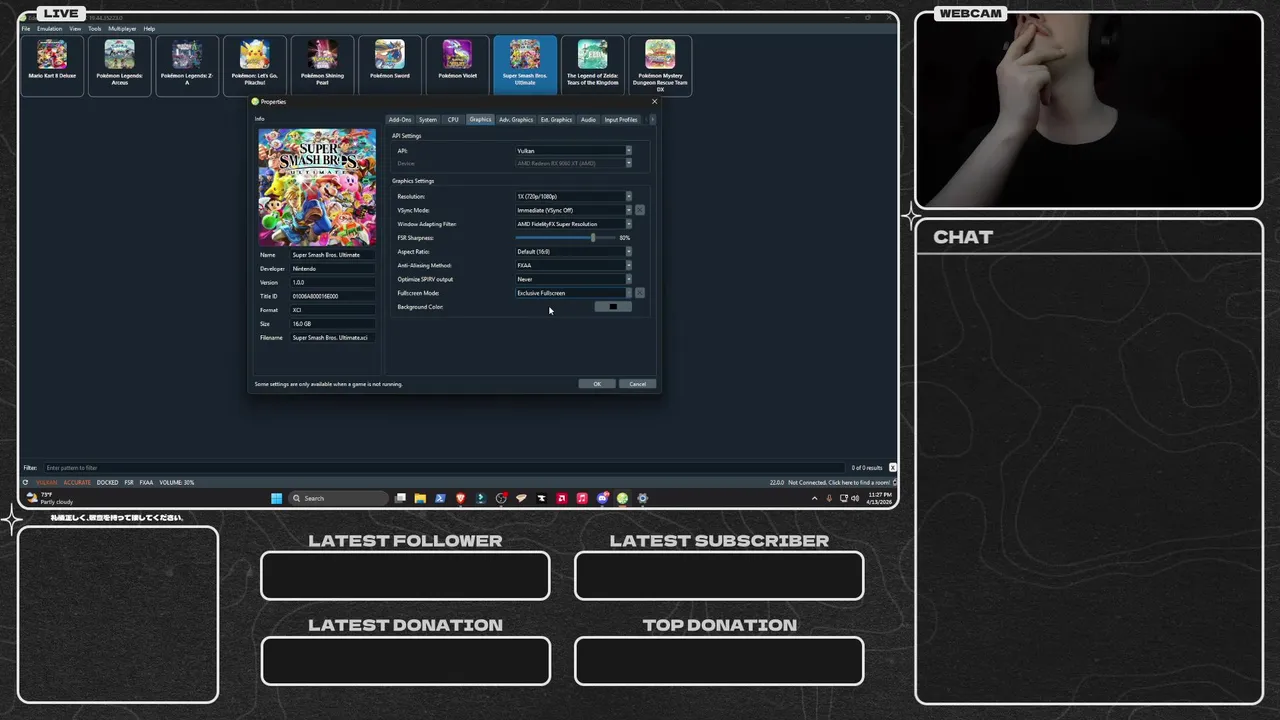Switch to the System tab

click(428, 120)
